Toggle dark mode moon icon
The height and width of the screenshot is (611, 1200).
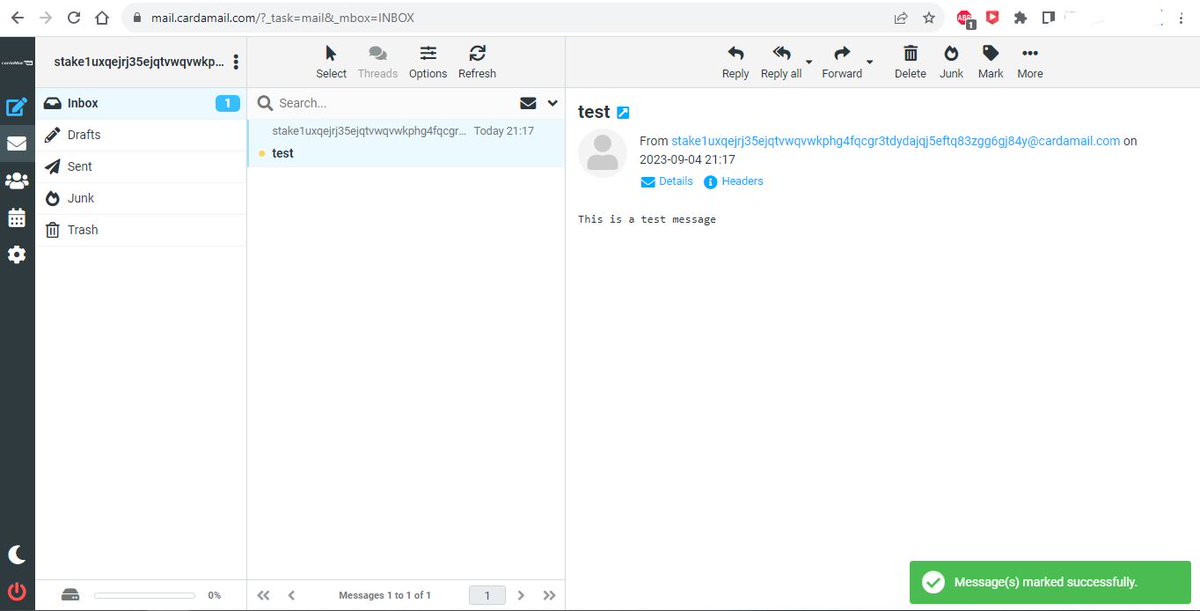click(x=17, y=555)
